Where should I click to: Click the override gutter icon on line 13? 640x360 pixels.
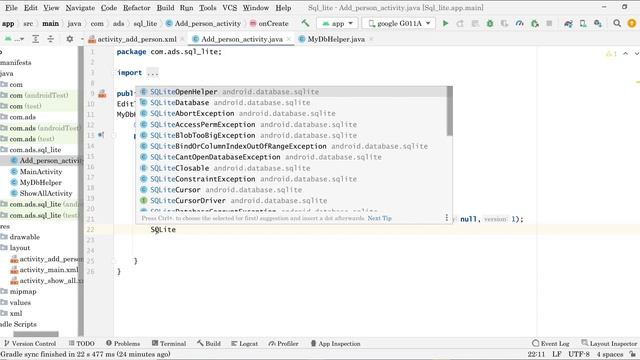click(x=101, y=135)
